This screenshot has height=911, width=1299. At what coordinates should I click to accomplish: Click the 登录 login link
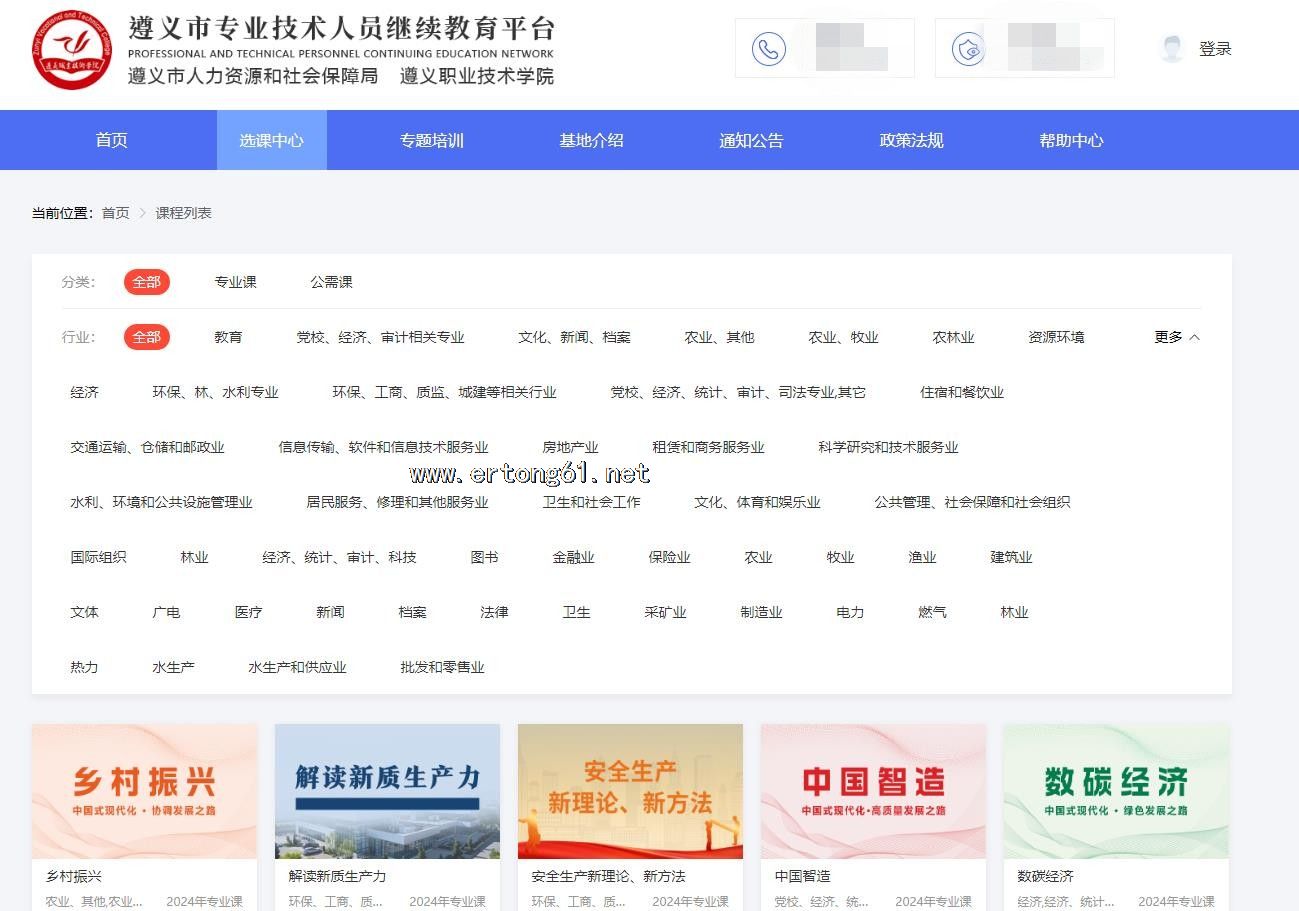pyautogui.click(x=1215, y=49)
